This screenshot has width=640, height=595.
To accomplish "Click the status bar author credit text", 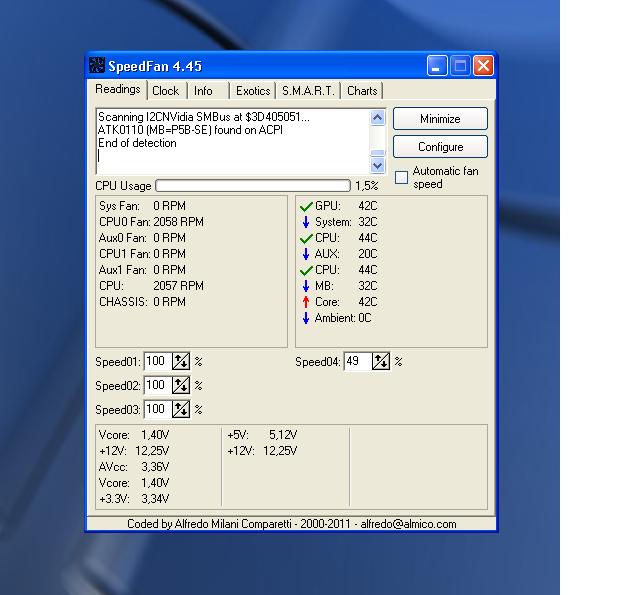I will [292, 524].
